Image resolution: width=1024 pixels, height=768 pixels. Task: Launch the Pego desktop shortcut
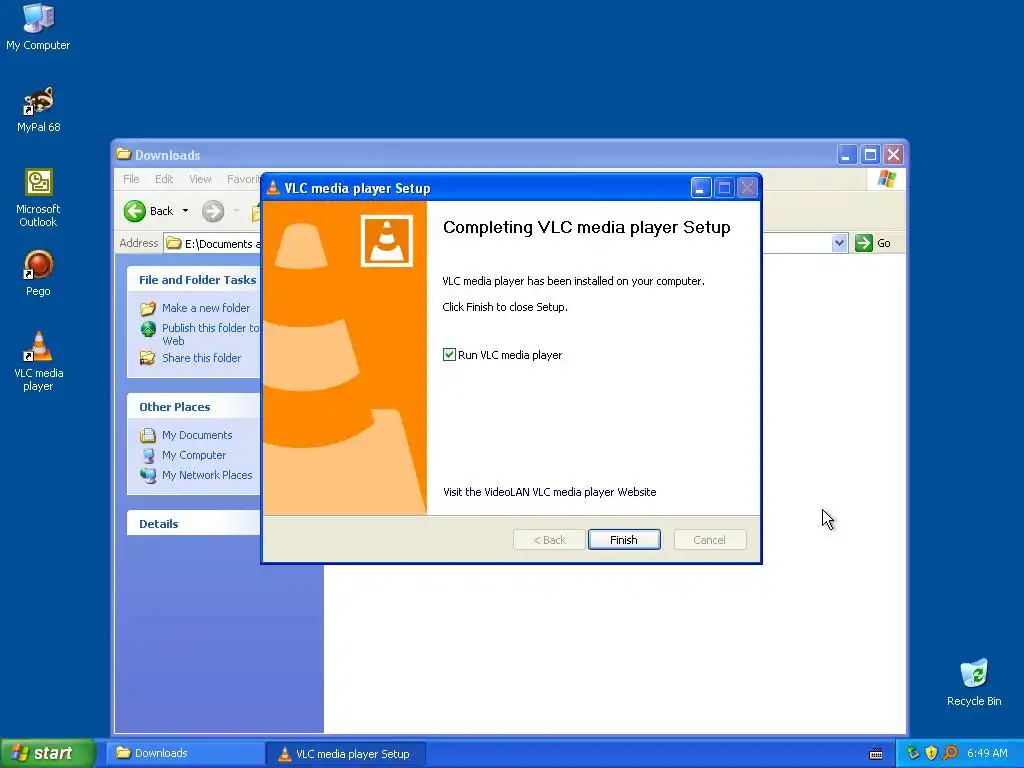click(38, 273)
